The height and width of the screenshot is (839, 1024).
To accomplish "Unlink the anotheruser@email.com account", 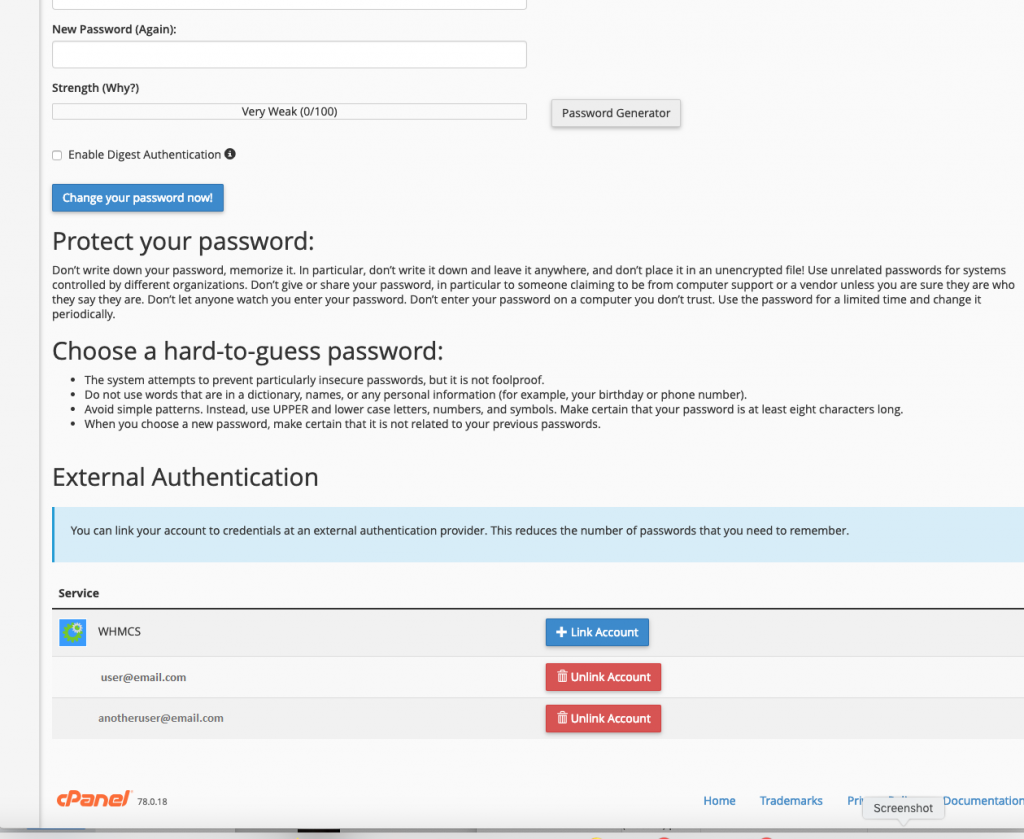I will click(x=603, y=718).
